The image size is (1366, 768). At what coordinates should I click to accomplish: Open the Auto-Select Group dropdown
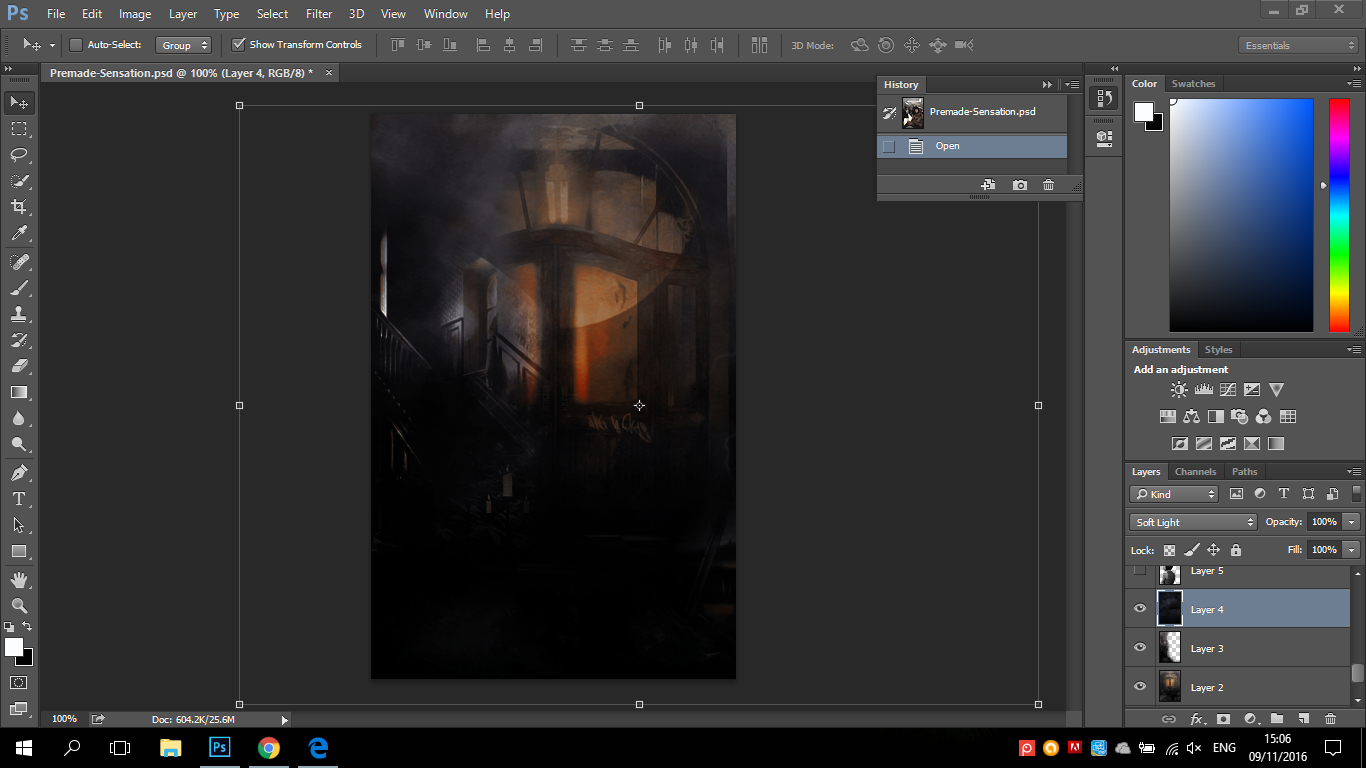pos(184,45)
